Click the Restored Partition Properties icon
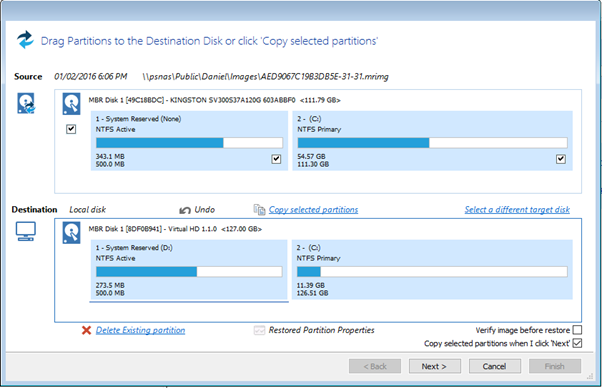Viewport: 602px width, 388px height. (260, 330)
